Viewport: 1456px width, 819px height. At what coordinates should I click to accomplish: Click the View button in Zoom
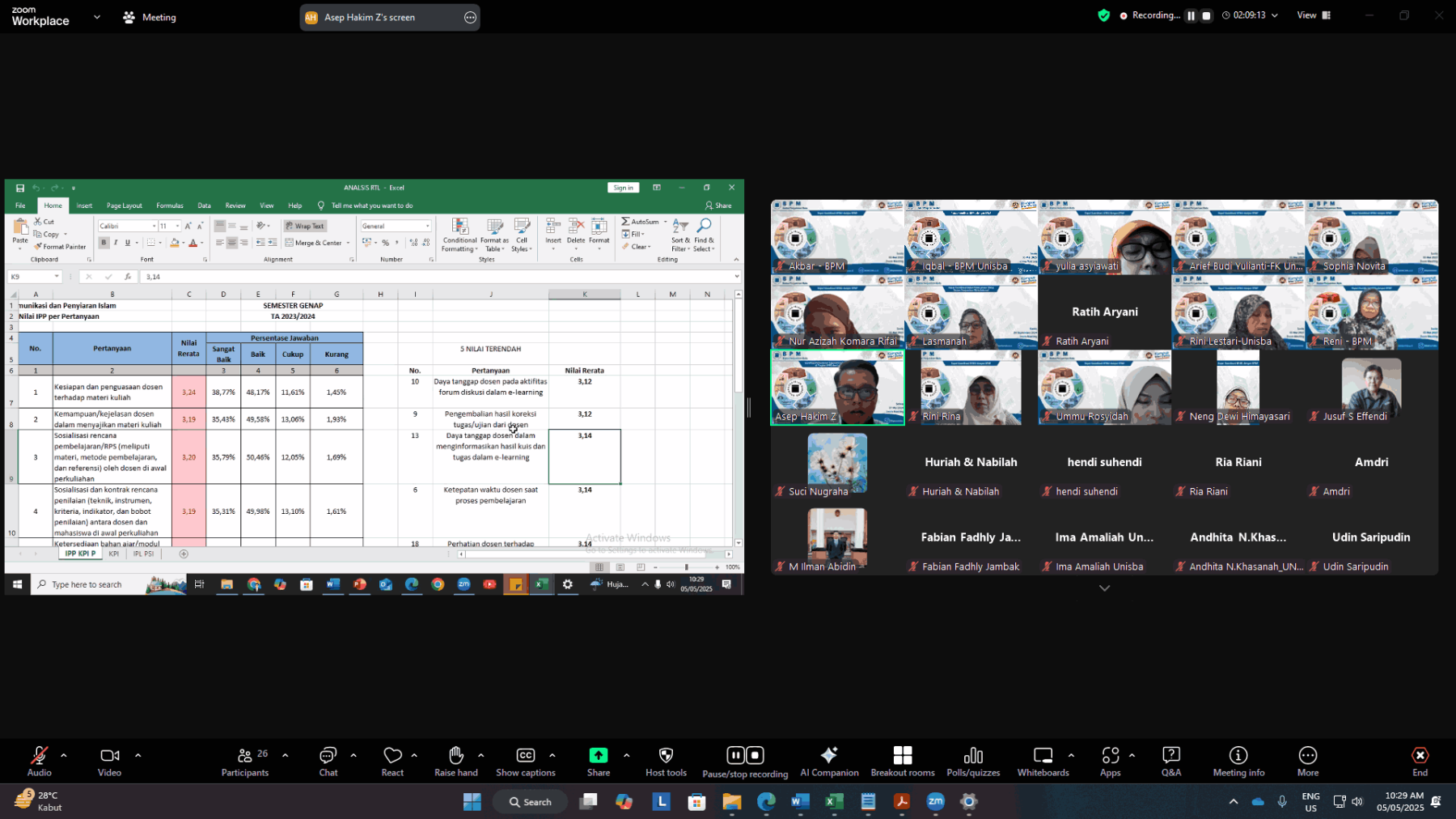point(1314,15)
